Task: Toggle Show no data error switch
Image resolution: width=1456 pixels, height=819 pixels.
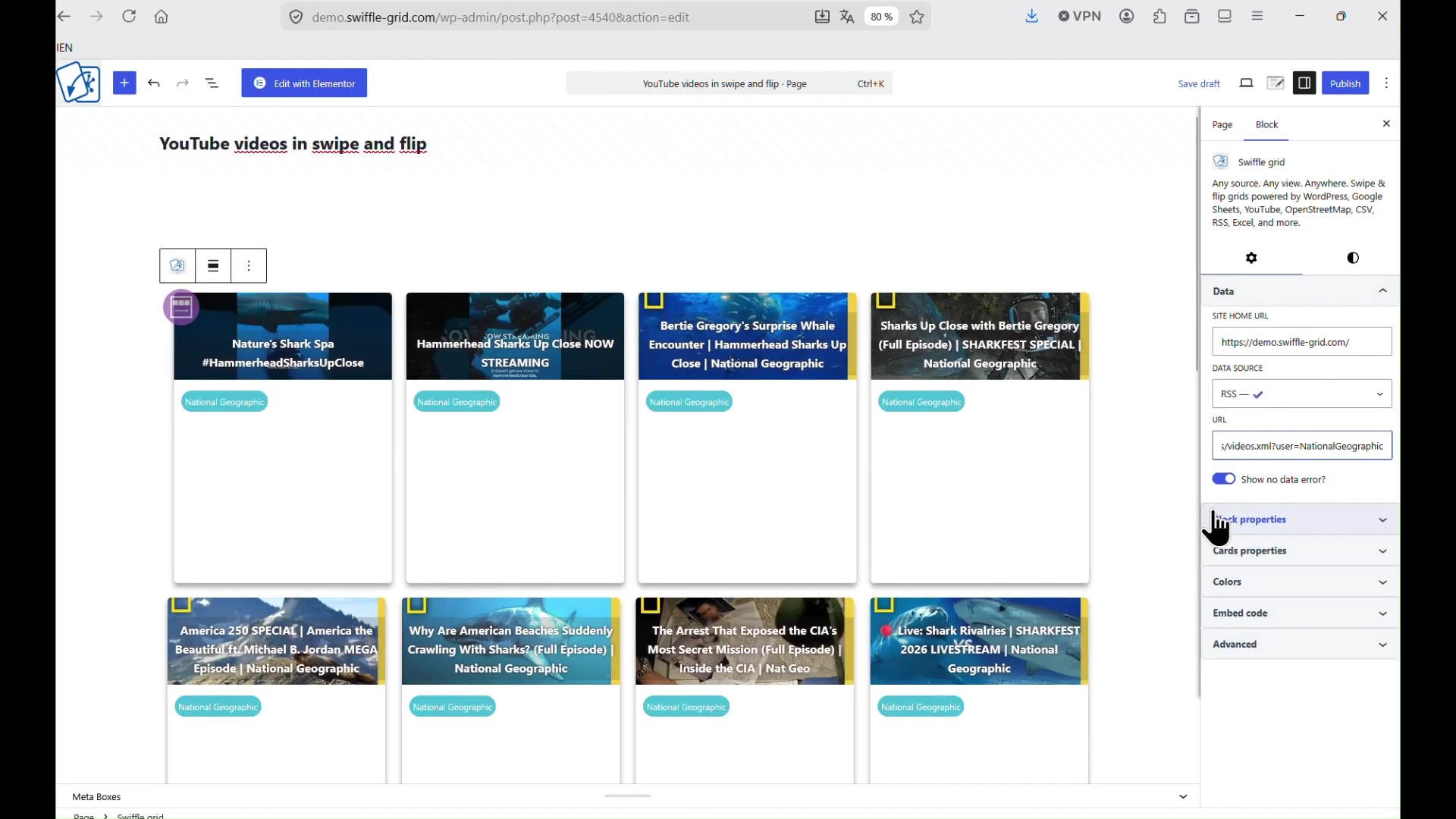Action: (1224, 479)
